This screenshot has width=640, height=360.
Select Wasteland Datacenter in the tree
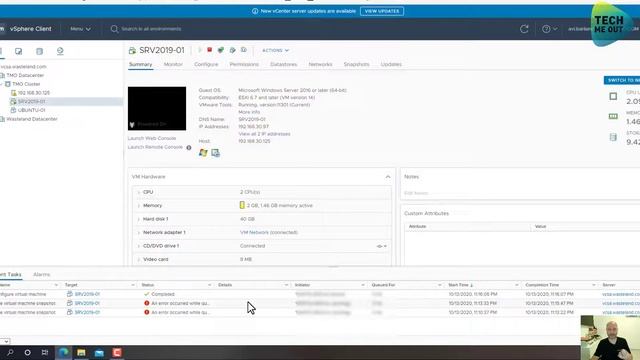tap(32, 119)
